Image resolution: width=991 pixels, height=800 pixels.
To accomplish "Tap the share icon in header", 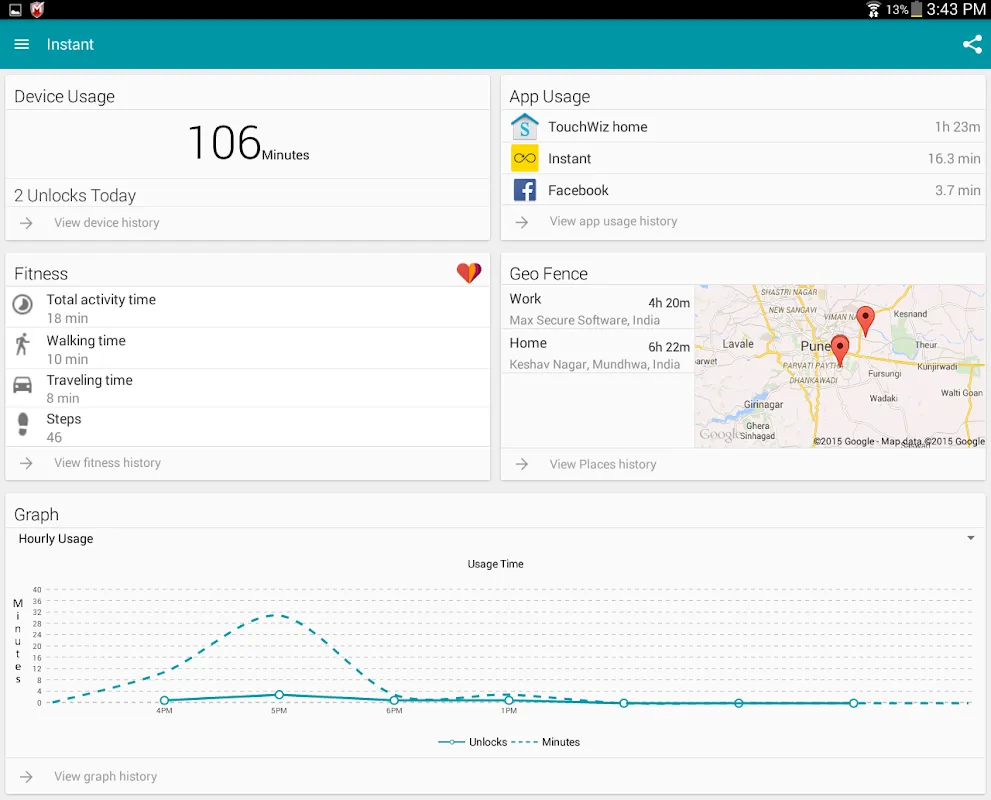I will click(971, 44).
